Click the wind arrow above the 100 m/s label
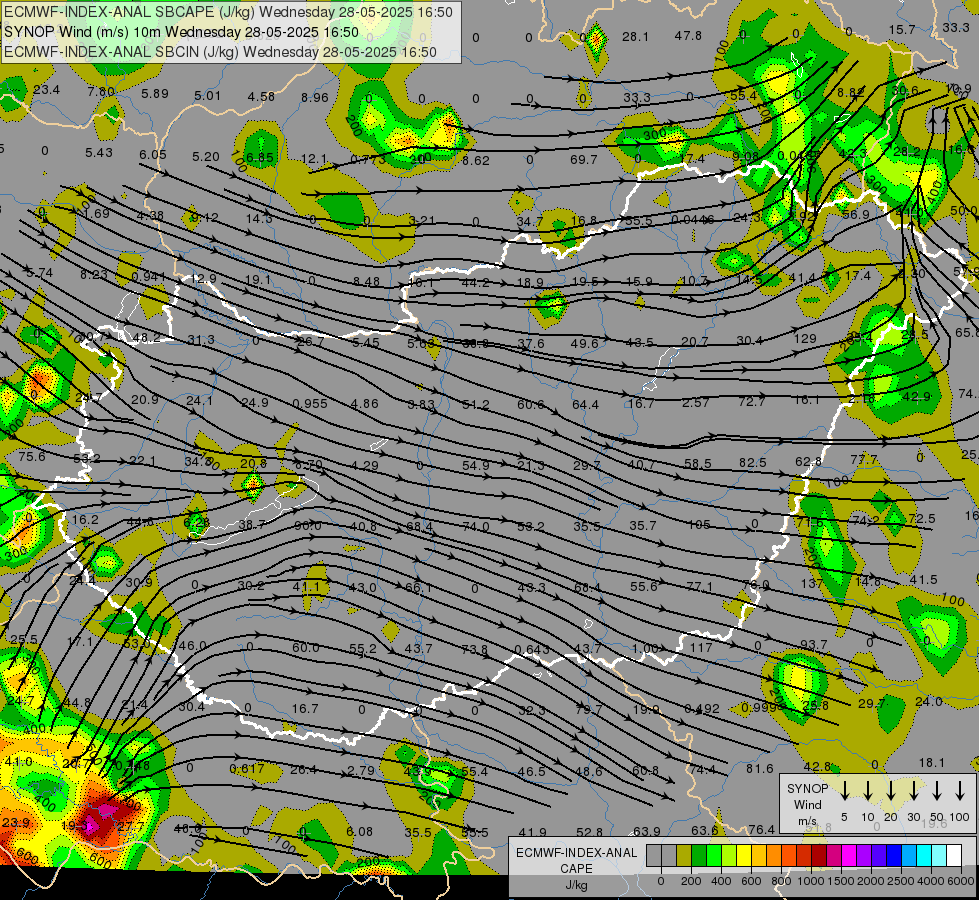Viewport: 979px width, 900px height. coord(960,791)
